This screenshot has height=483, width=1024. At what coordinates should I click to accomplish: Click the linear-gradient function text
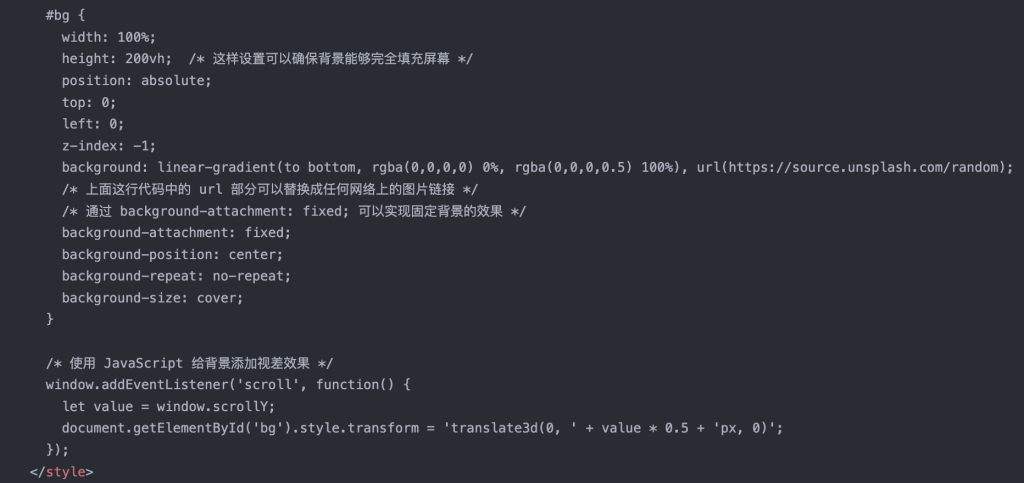(212, 167)
